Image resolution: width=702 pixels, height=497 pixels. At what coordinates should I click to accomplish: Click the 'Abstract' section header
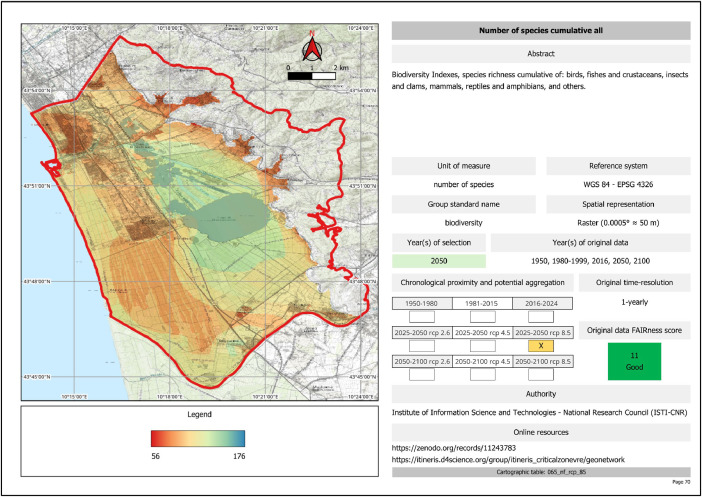tap(541, 54)
